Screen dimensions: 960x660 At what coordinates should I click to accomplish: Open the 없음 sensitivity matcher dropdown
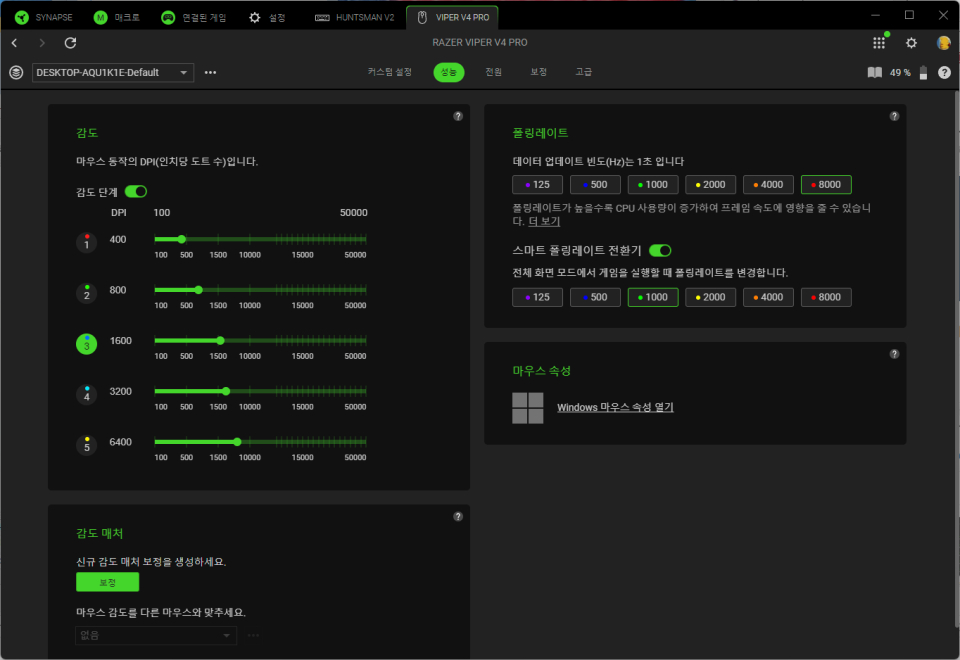coord(155,635)
